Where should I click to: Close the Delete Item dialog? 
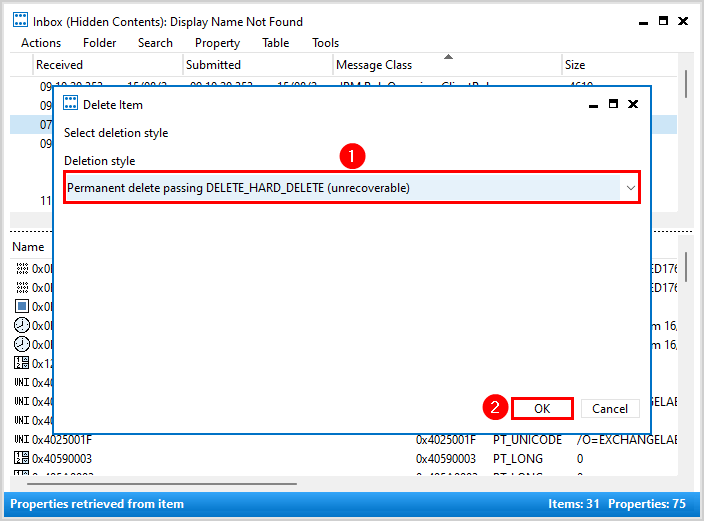633,104
